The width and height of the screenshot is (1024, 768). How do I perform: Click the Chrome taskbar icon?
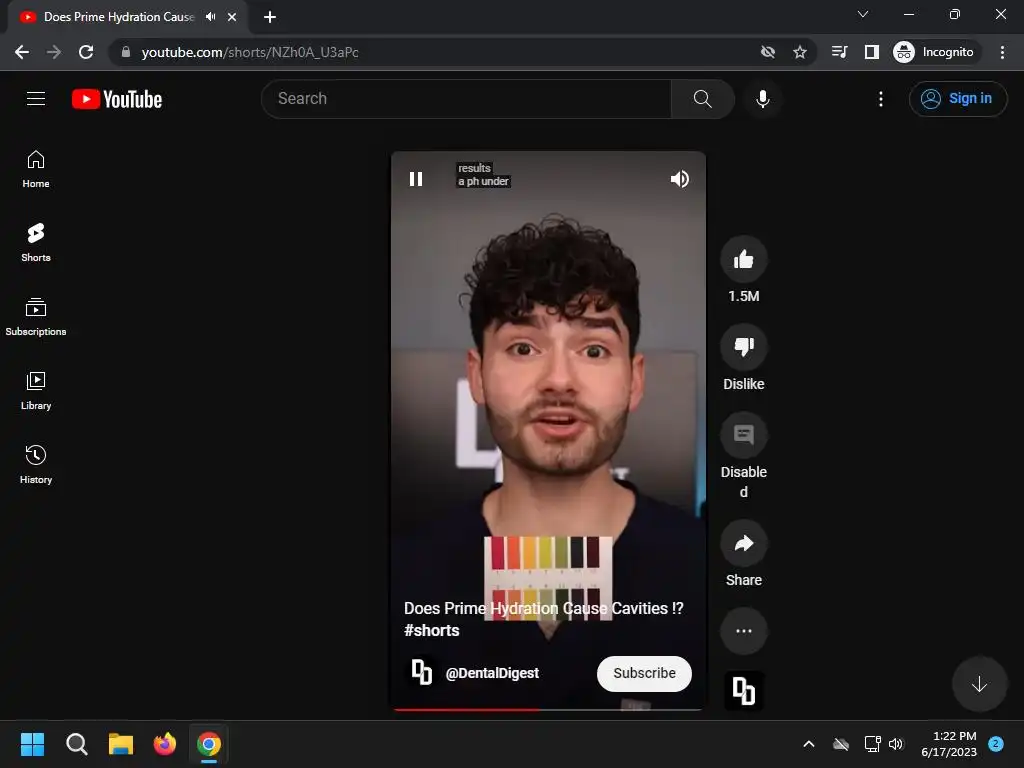(x=209, y=744)
